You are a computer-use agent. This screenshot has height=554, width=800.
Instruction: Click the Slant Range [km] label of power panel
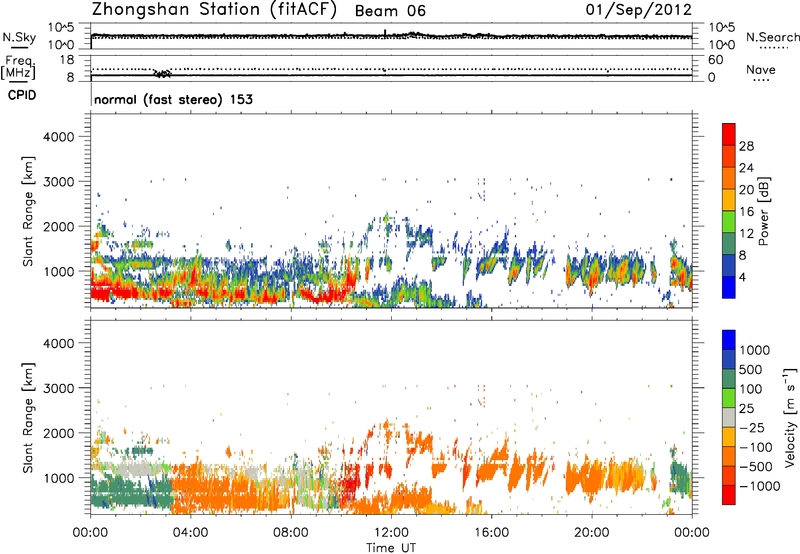[x=28, y=211]
